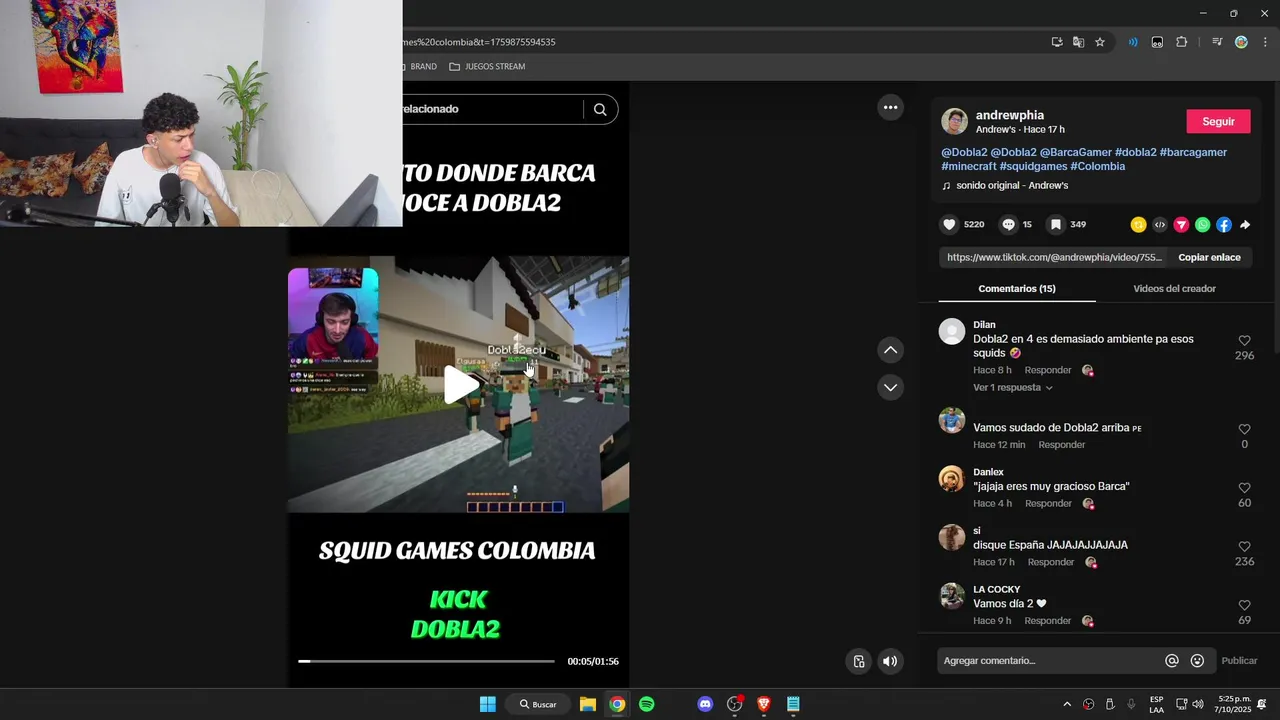Open Dilan's profile avatar
Screen dimensions: 1280x720
coord(952,331)
